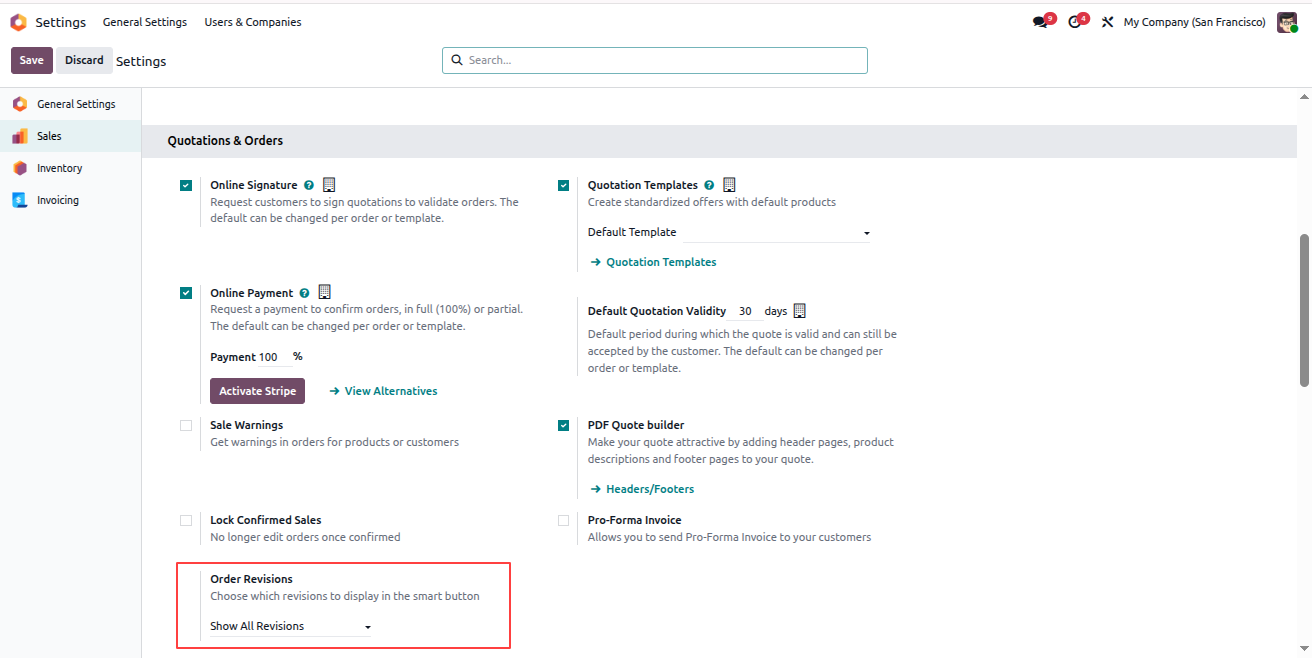Image resolution: width=1312 pixels, height=658 pixels.
Task: Click the user avatar at top right
Action: (1287, 22)
